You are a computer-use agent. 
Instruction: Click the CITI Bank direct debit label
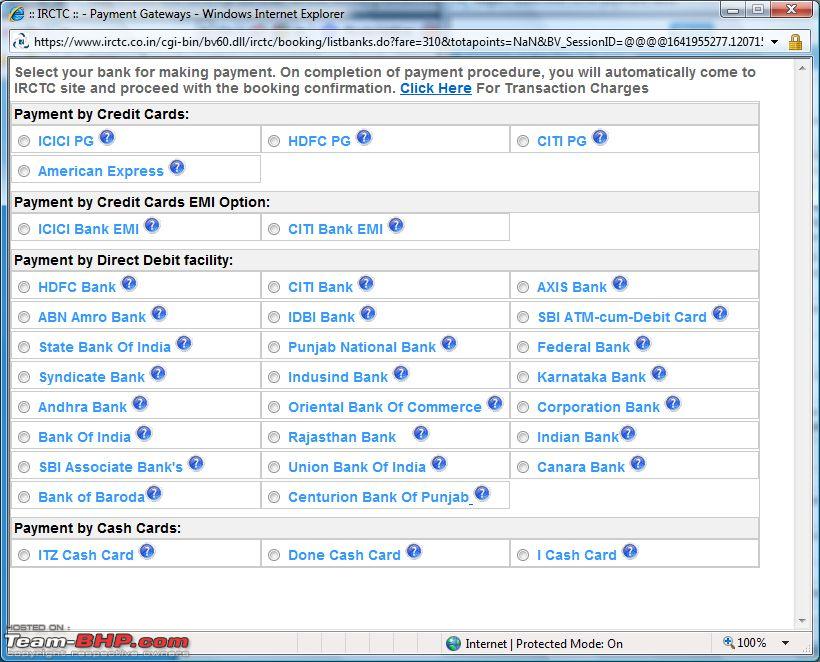coord(321,287)
